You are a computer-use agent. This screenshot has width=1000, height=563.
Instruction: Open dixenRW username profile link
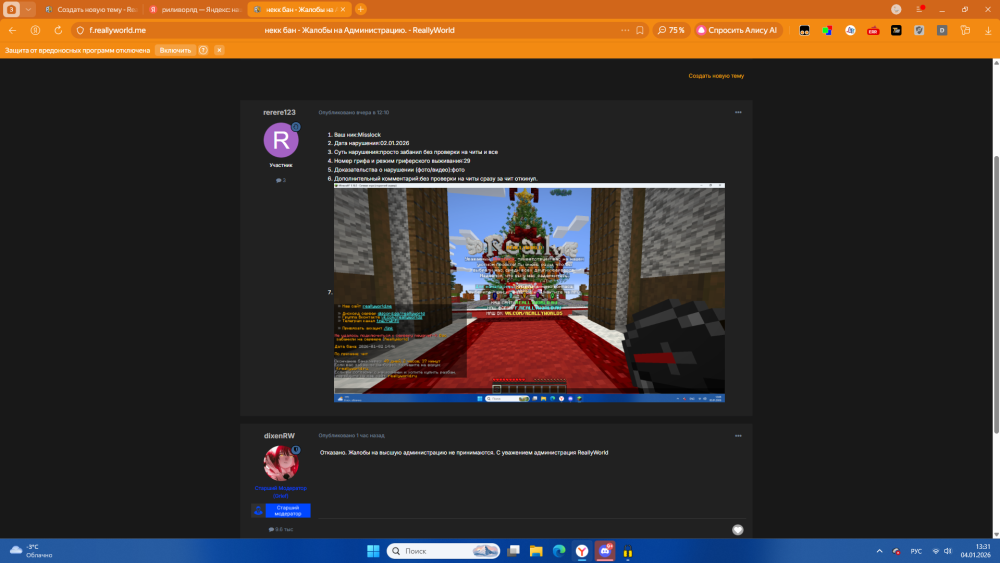[x=279, y=435]
